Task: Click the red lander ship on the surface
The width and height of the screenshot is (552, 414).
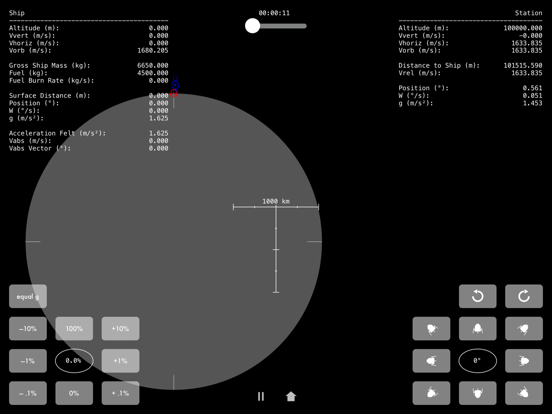Action: click(x=174, y=93)
